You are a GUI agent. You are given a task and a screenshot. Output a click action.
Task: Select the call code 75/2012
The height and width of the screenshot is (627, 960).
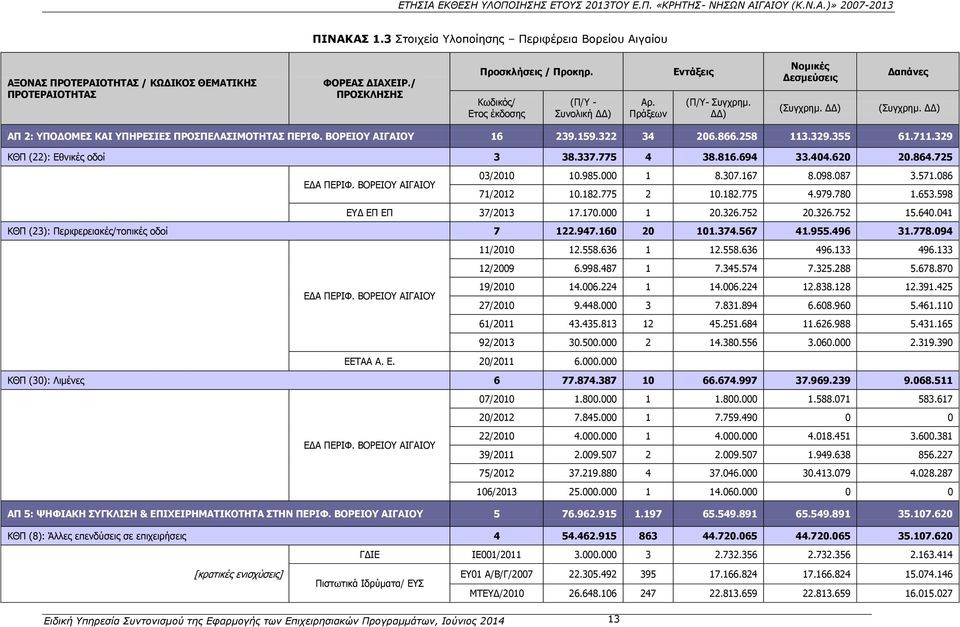497,473
